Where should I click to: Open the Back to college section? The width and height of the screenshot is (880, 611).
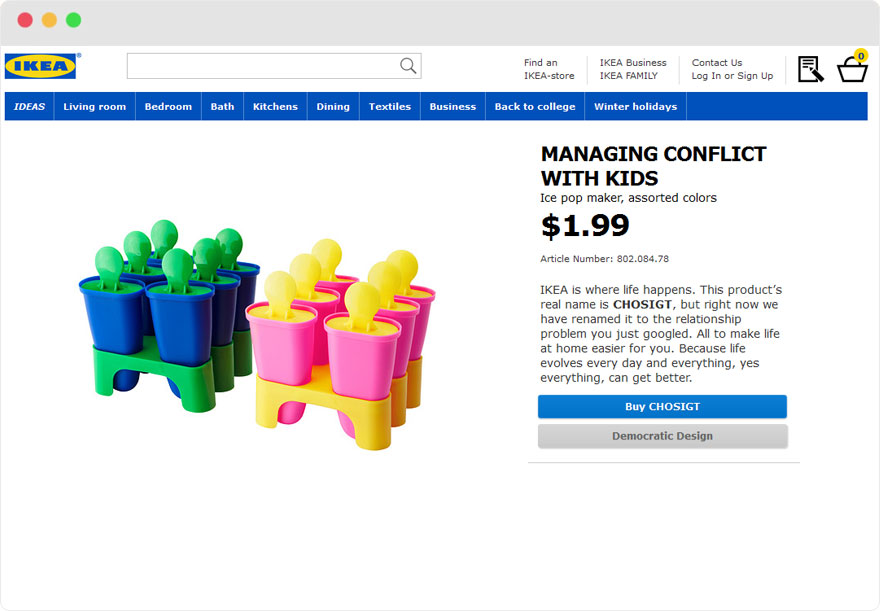click(x=535, y=107)
